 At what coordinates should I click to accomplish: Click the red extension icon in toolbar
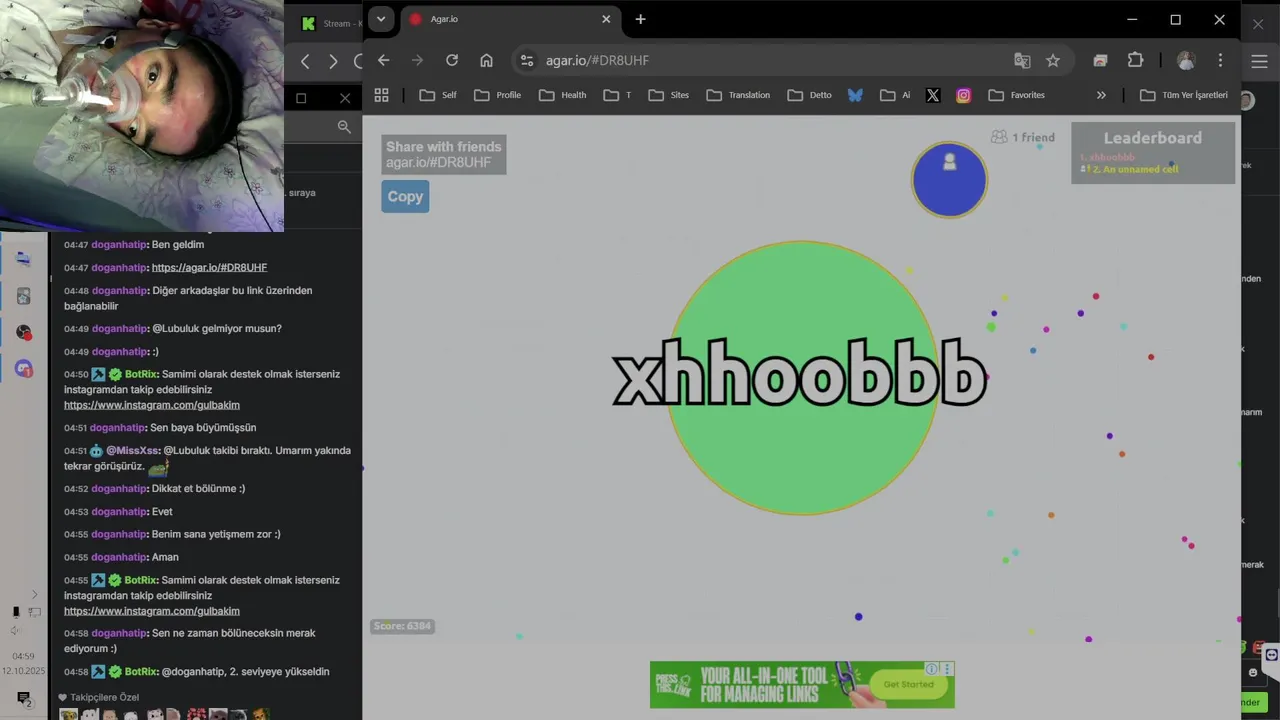point(1100,60)
